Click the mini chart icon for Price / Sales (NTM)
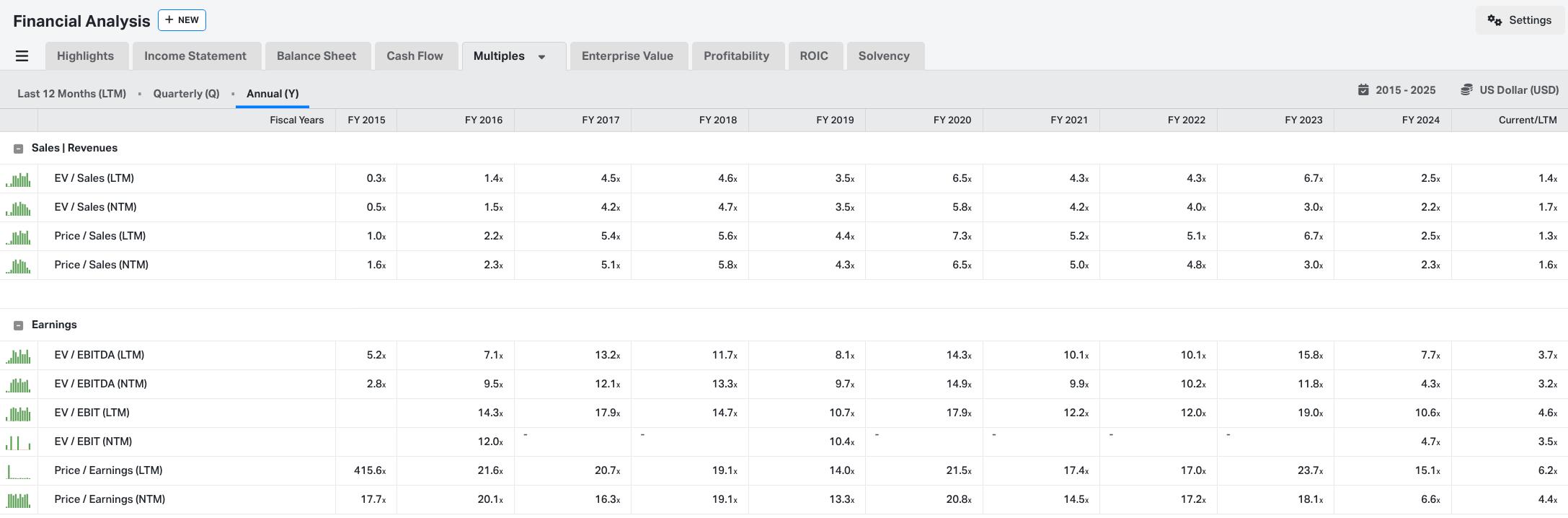The image size is (1568, 518). [x=19, y=265]
